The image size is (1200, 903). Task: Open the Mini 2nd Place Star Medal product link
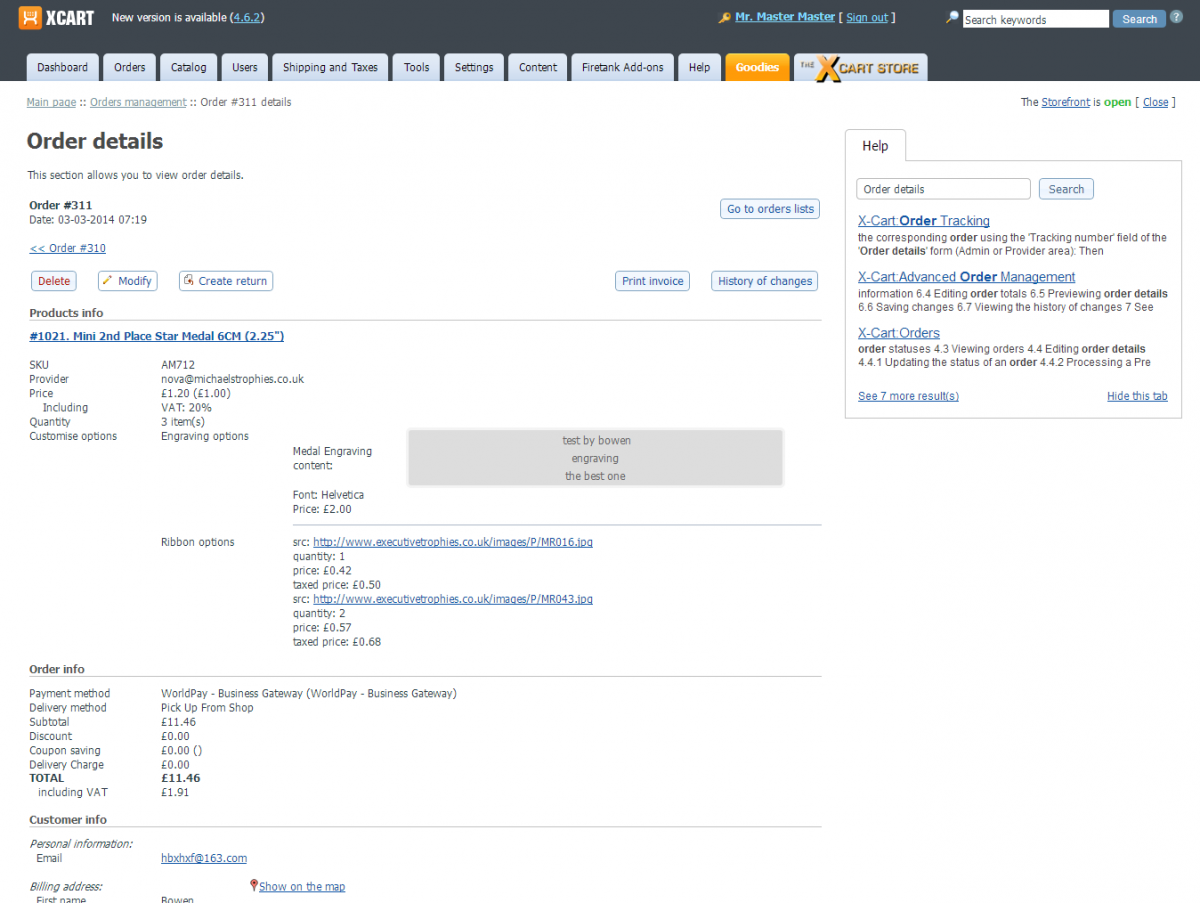tap(156, 336)
